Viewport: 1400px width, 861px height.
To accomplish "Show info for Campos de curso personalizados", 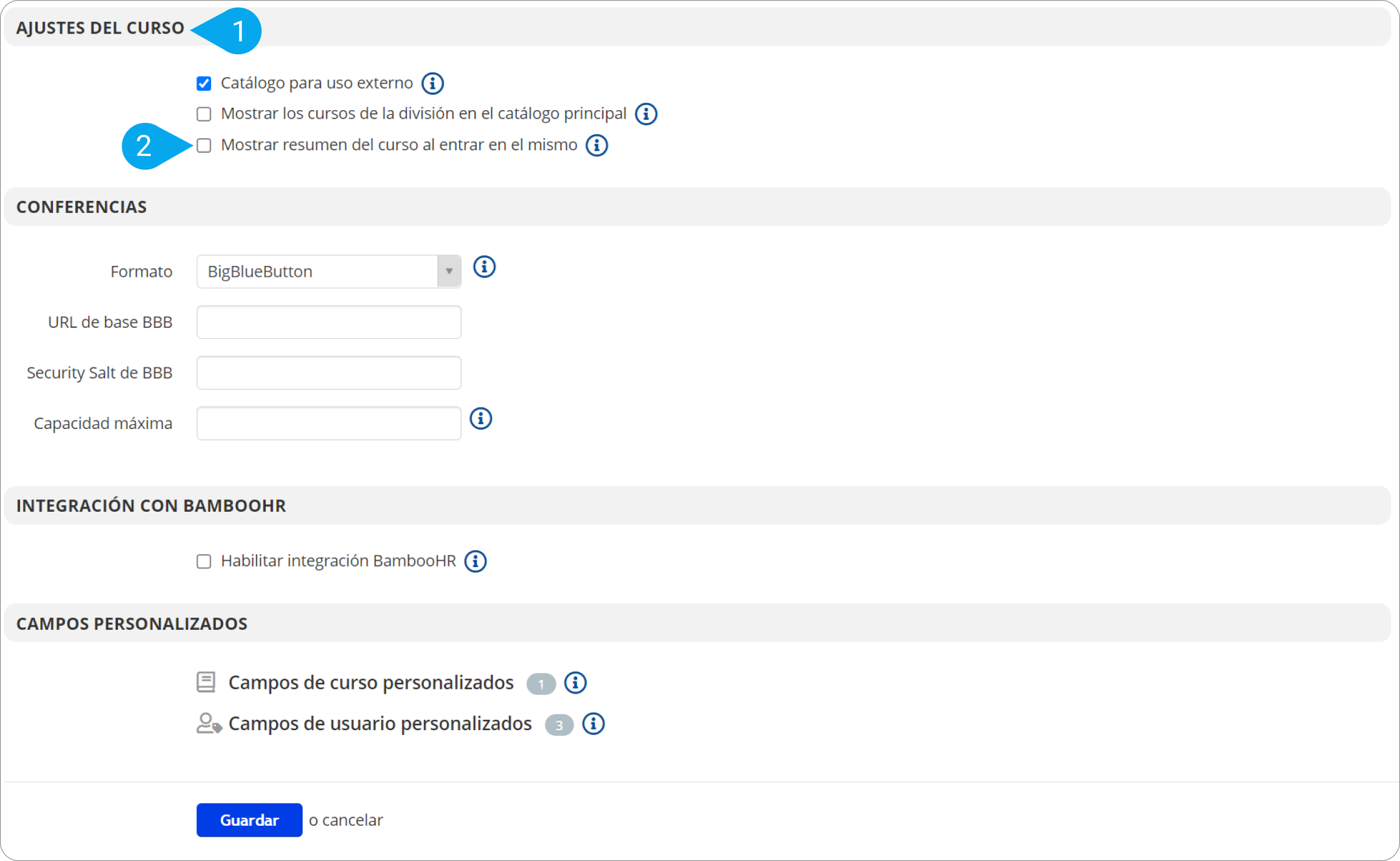I will pyautogui.click(x=575, y=683).
